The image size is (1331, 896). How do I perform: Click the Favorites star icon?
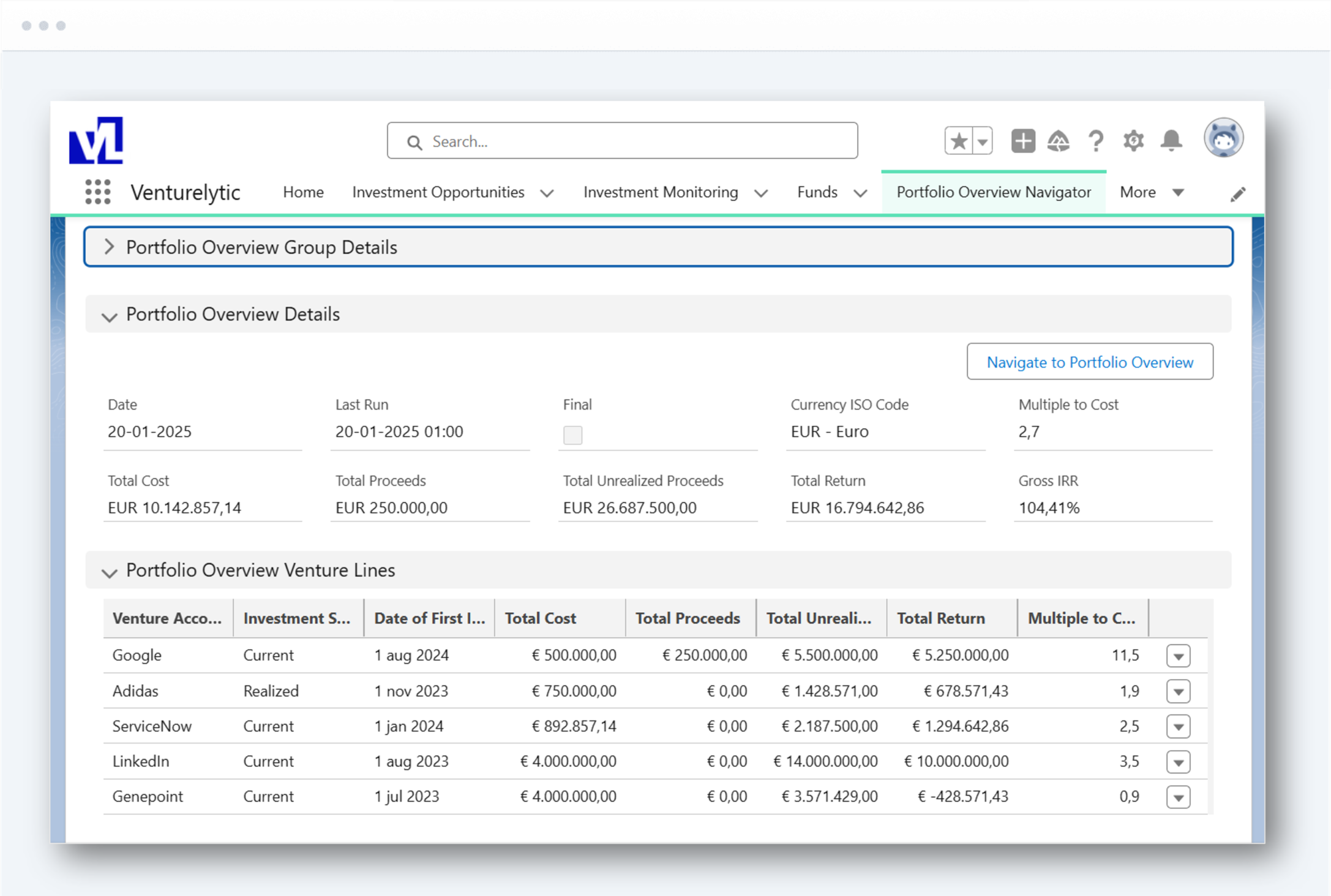click(959, 141)
